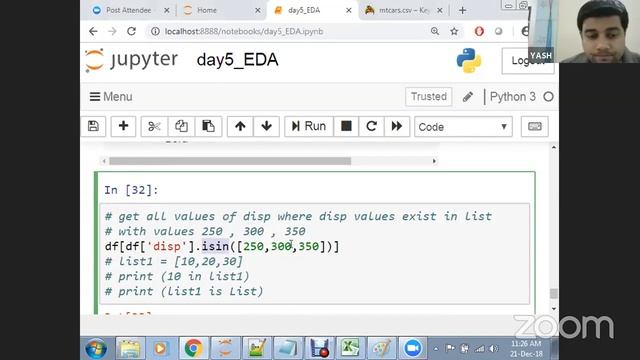Viewport: 640px width, 360px height.
Task: Switch to the Post Attendee browser tab
Action: (128, 10)
